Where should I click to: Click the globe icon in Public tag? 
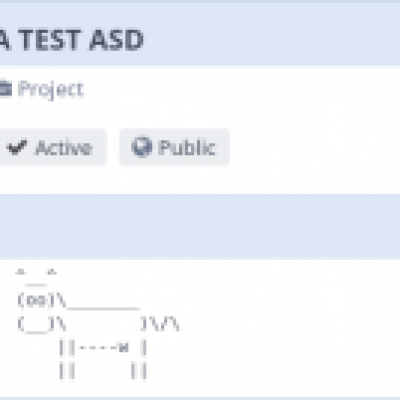pyautogui.click(x=142, y=147)
